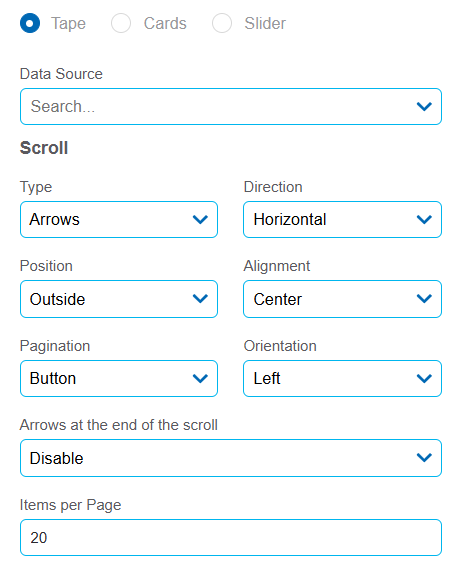Open the Position dropdown showing Outside

pos(119,299)
